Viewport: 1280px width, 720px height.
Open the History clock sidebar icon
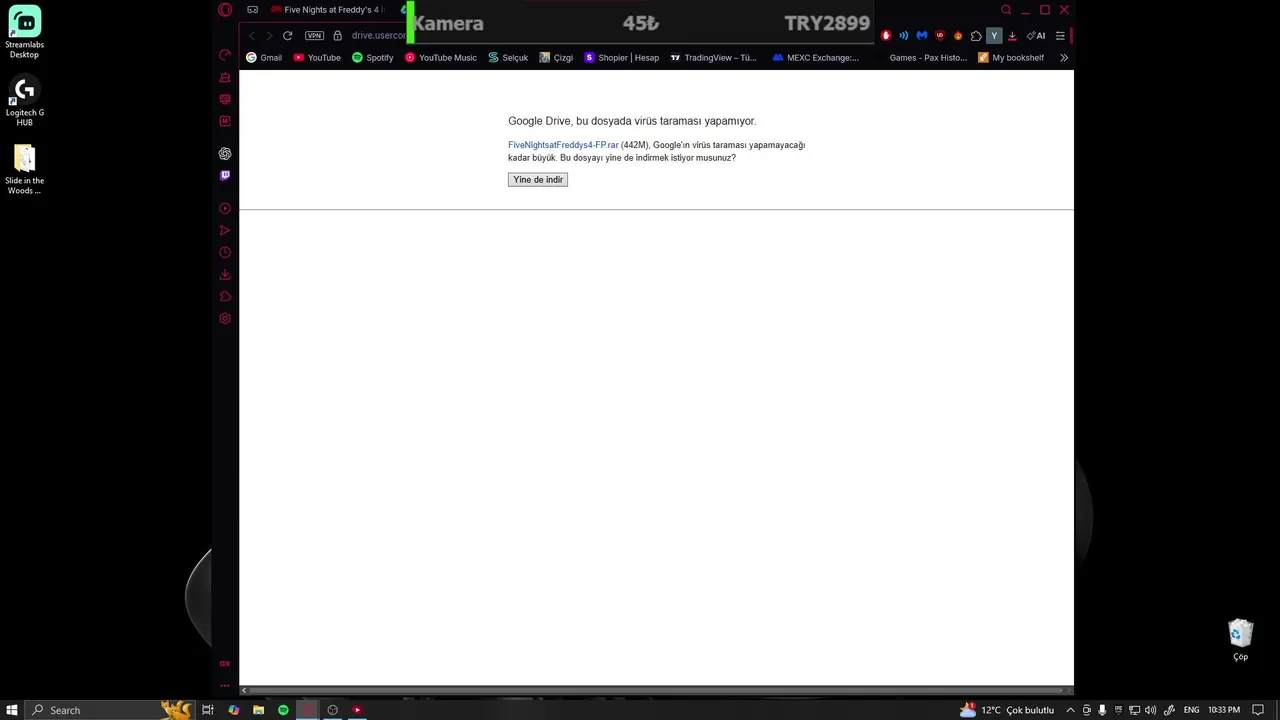(225, 253)
